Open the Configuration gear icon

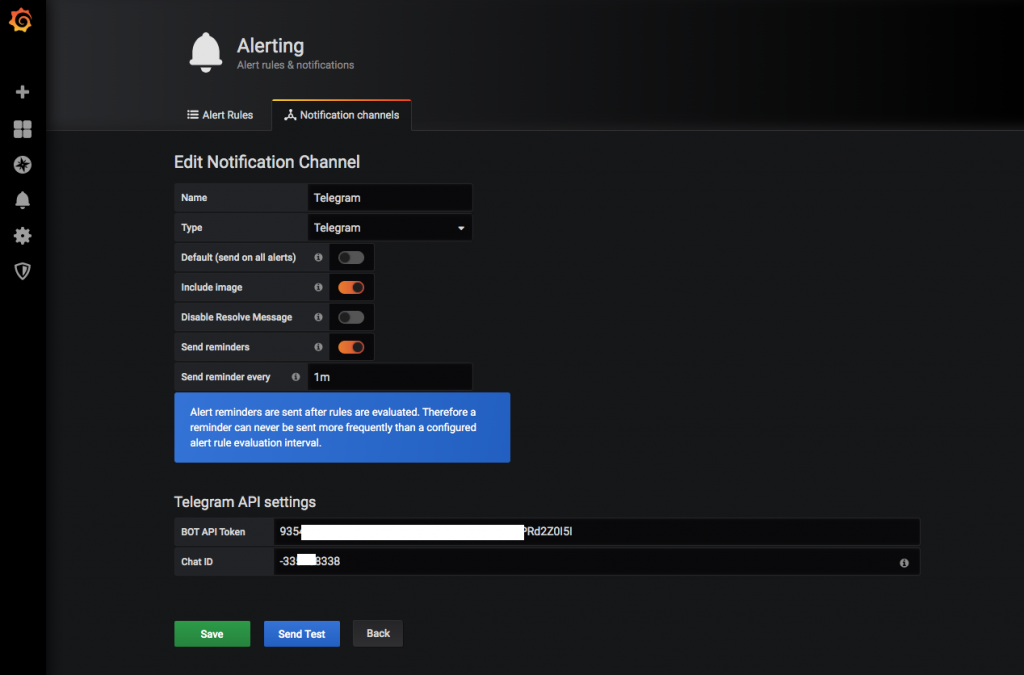pyautogui.click(x=22, y=236)
